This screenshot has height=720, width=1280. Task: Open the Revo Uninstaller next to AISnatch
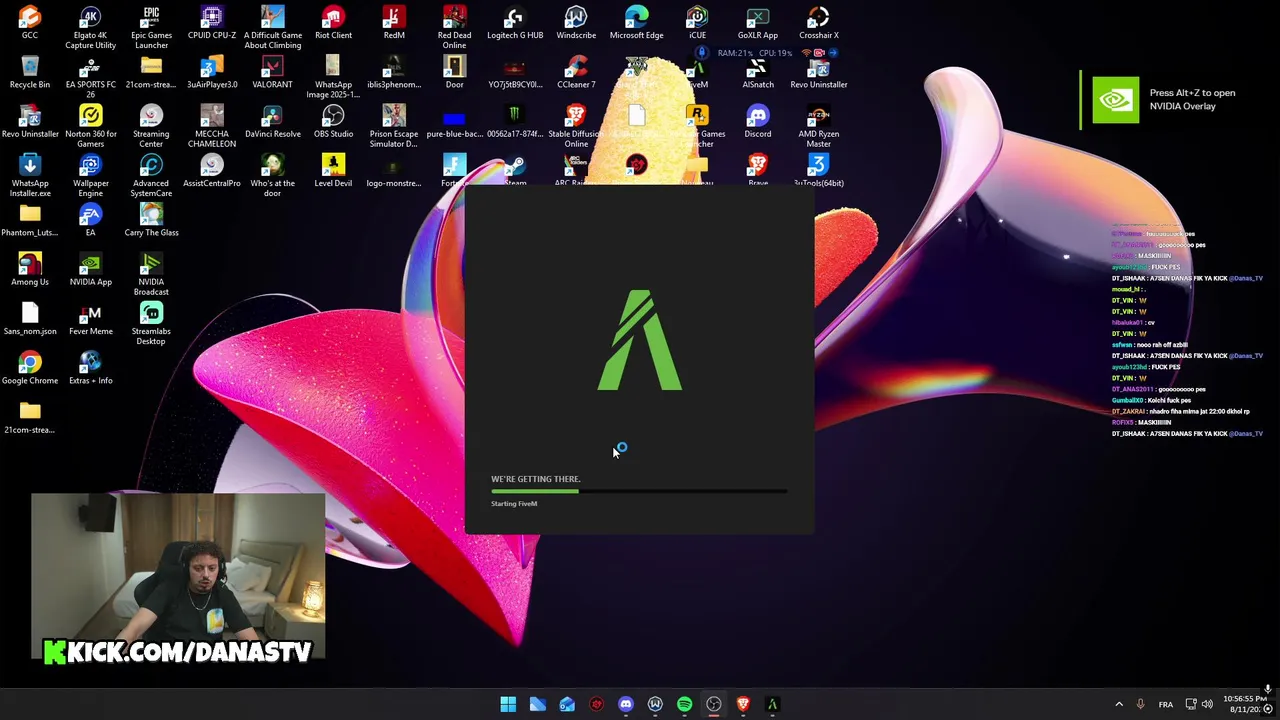pyautogui.click(x=819, y=72)
